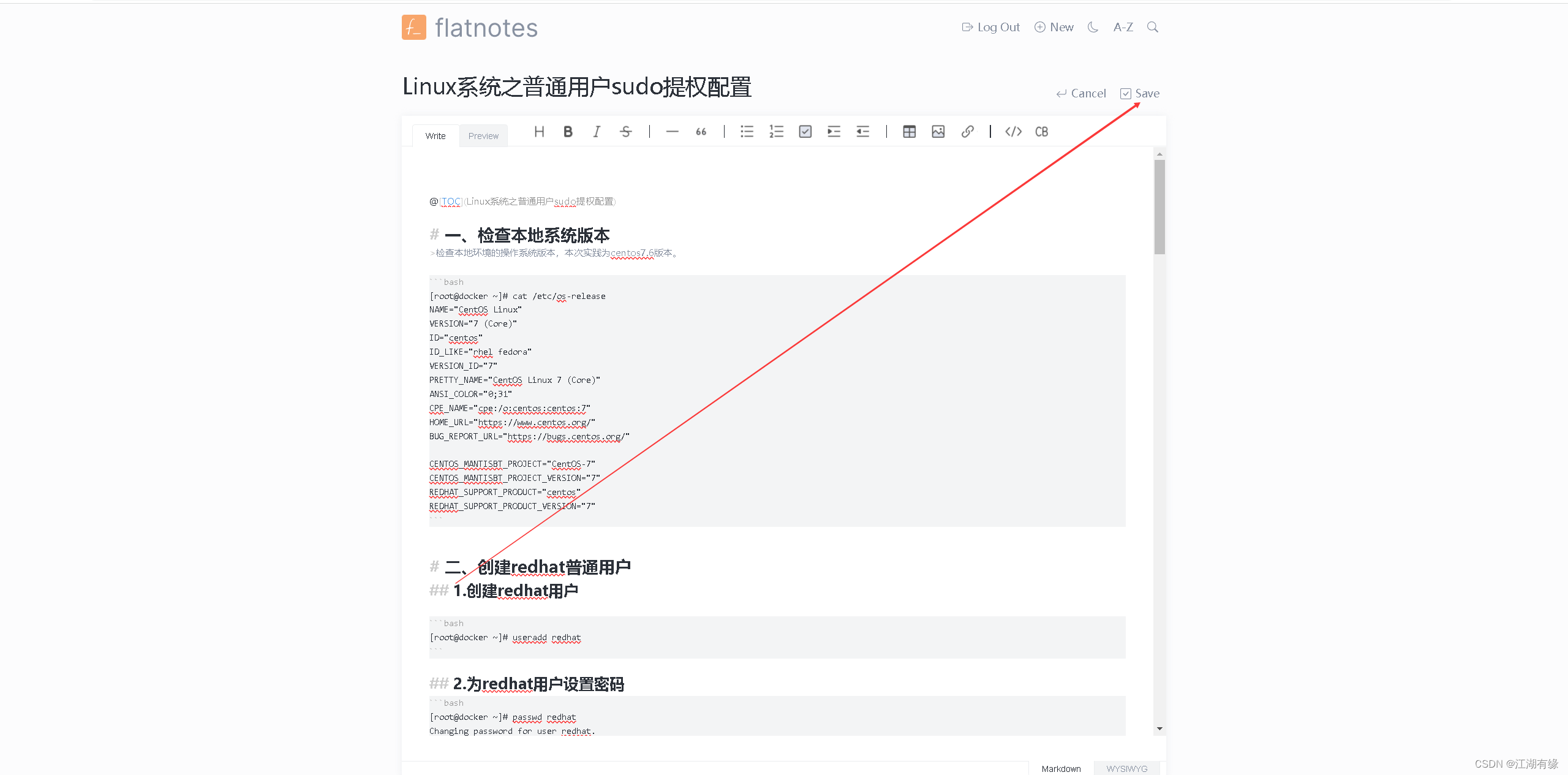Screen dimensions: 1568x775
Task: Toggle italic formatting
Action: (x=597, y=132)
